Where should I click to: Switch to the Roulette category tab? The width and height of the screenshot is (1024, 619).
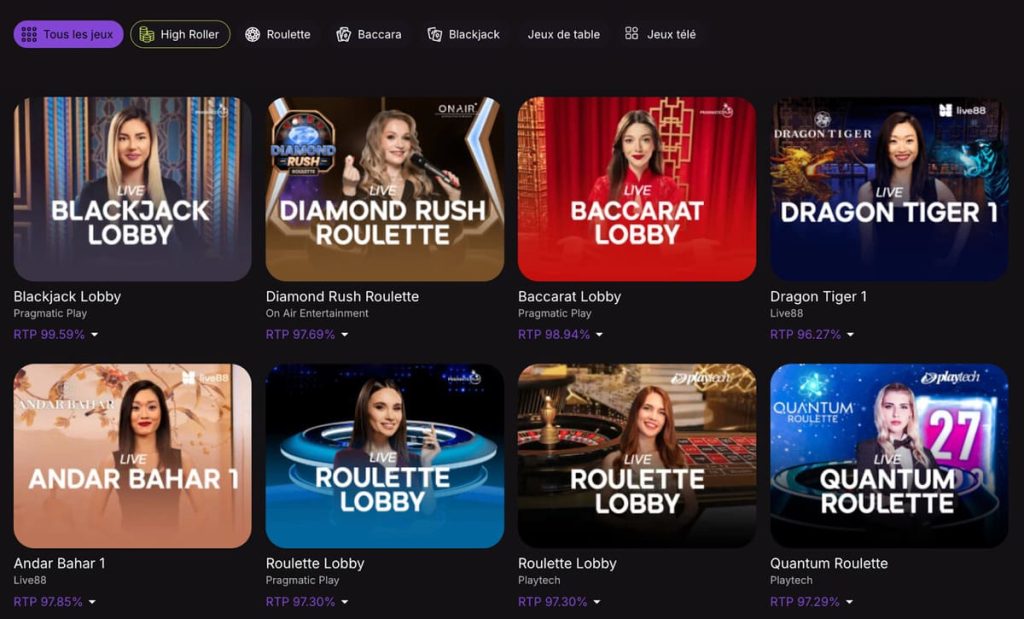pos(278,35)
